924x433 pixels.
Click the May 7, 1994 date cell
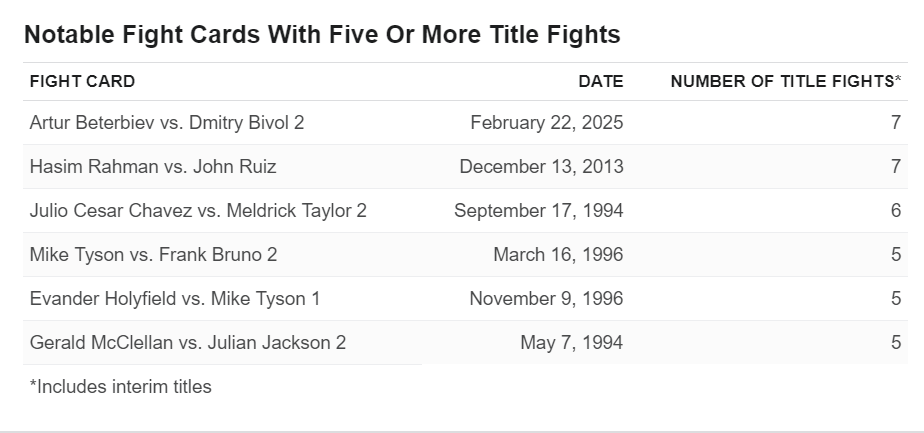click(x=572, y=343)
